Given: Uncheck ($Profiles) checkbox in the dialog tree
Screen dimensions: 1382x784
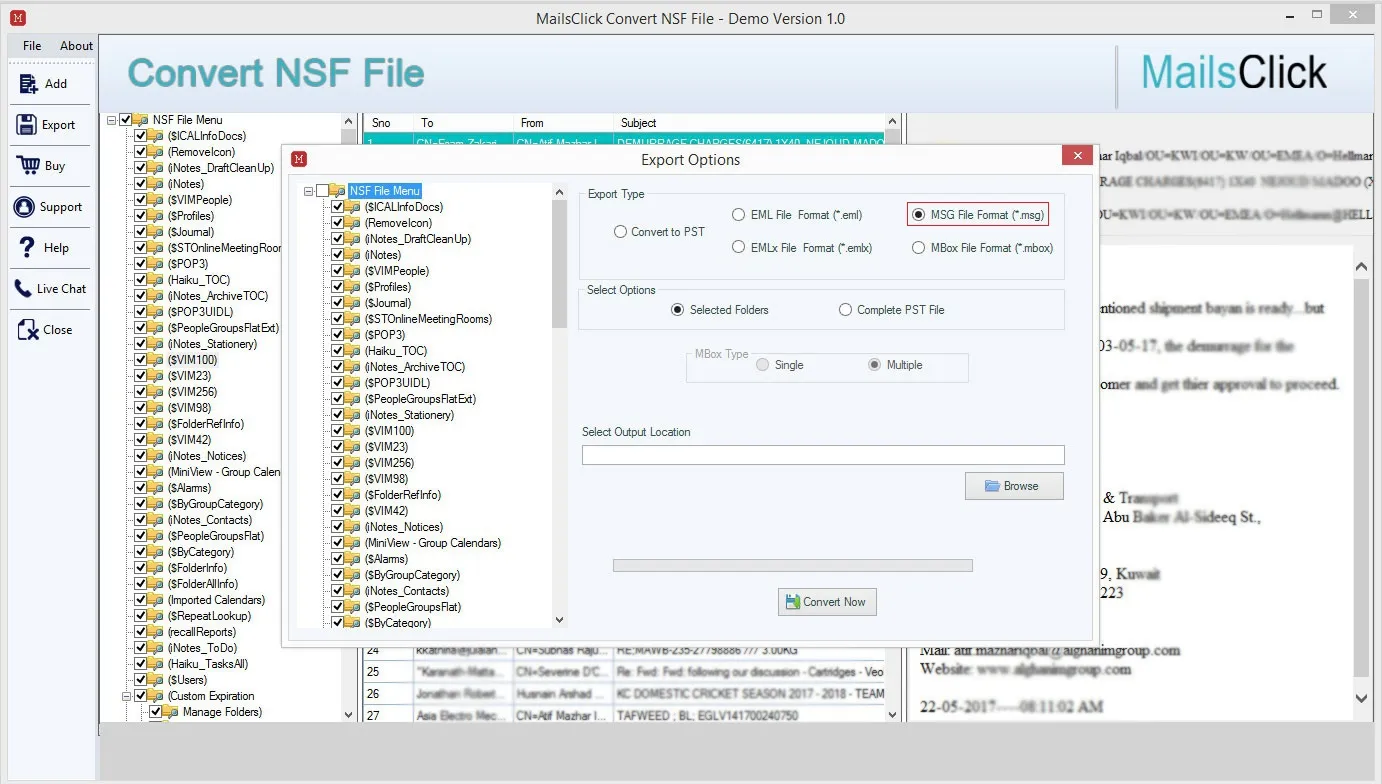Looking at the screenshot, I should click(x=338, y=287).
